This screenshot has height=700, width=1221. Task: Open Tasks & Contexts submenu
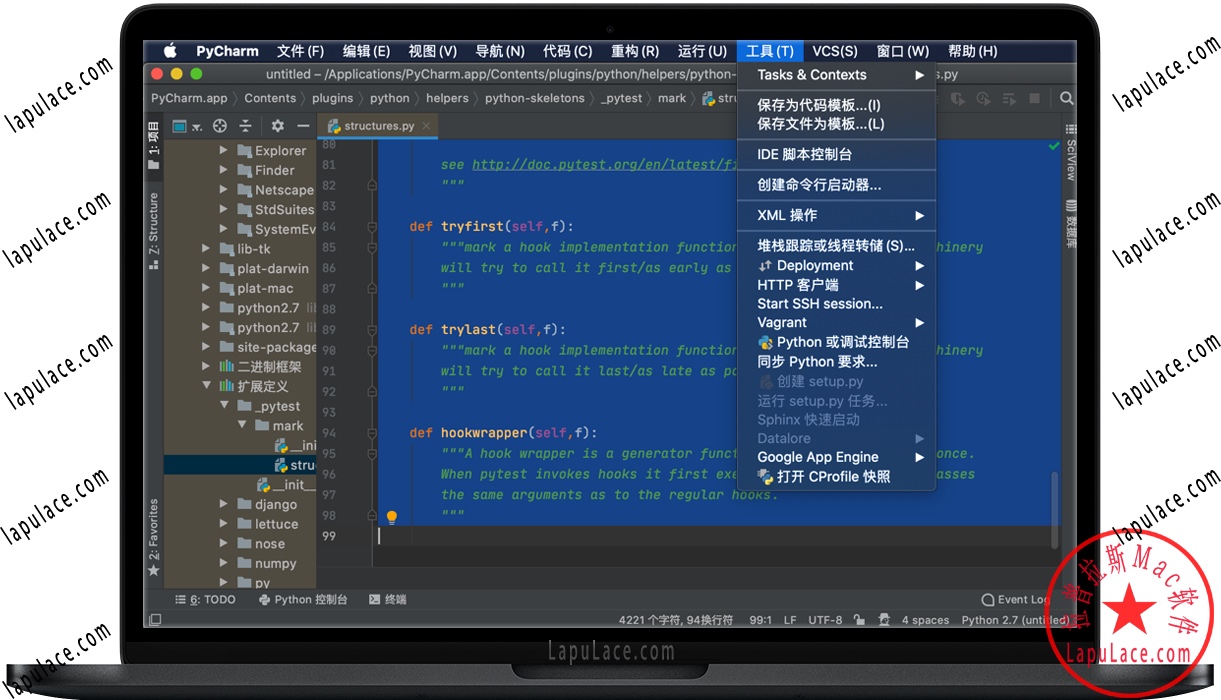pos(836,75)
